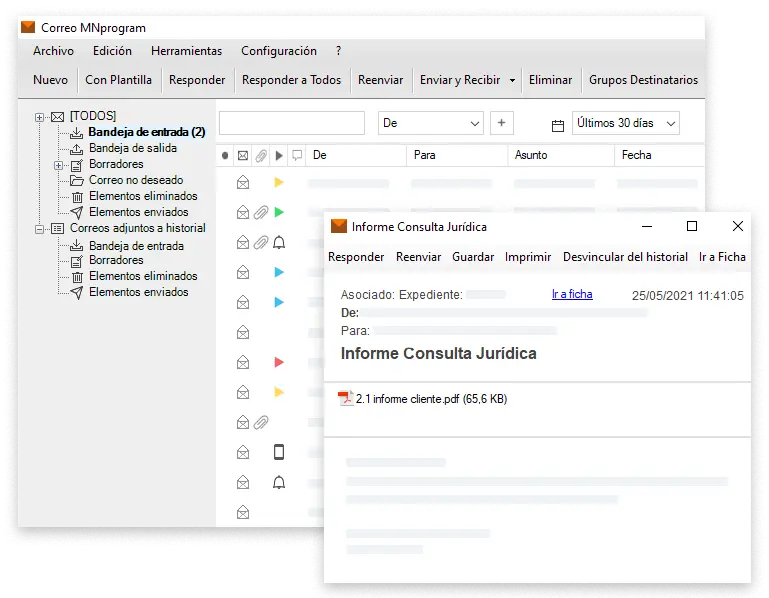Open the Herramientas menu
Viewport: 769px width, 598px height.
pyautogui.click(x=186, y=51)
